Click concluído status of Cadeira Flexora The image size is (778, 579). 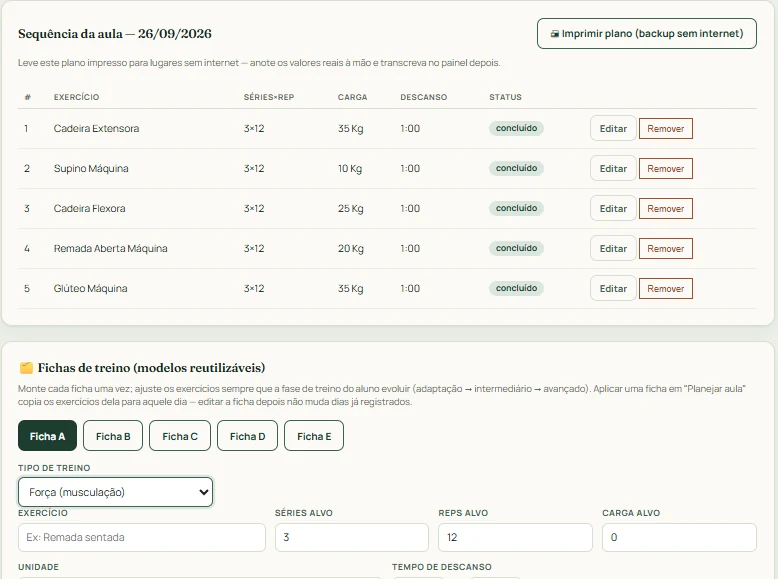tap(517, 208)
